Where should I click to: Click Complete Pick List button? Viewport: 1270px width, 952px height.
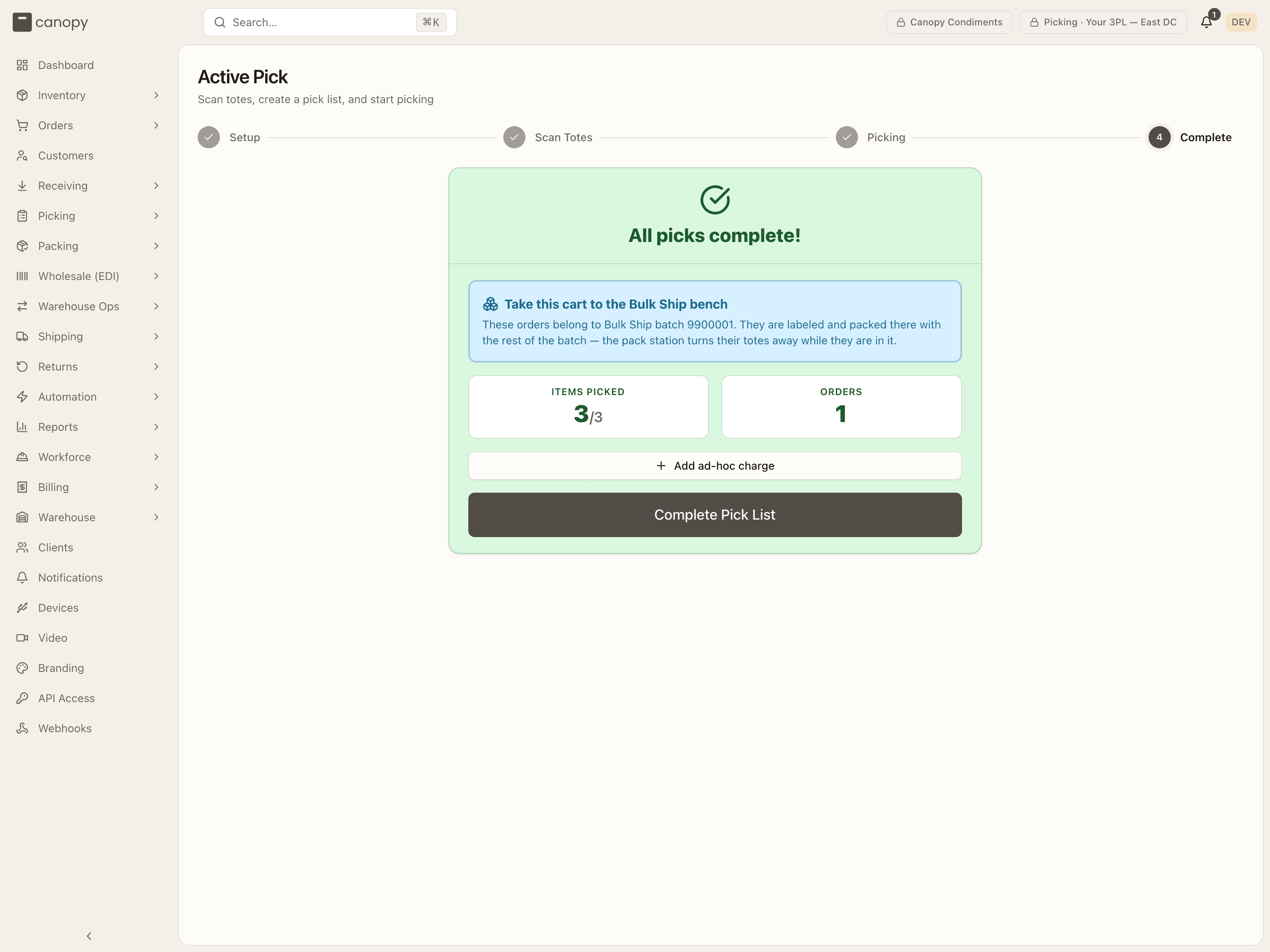click(715, 515)
